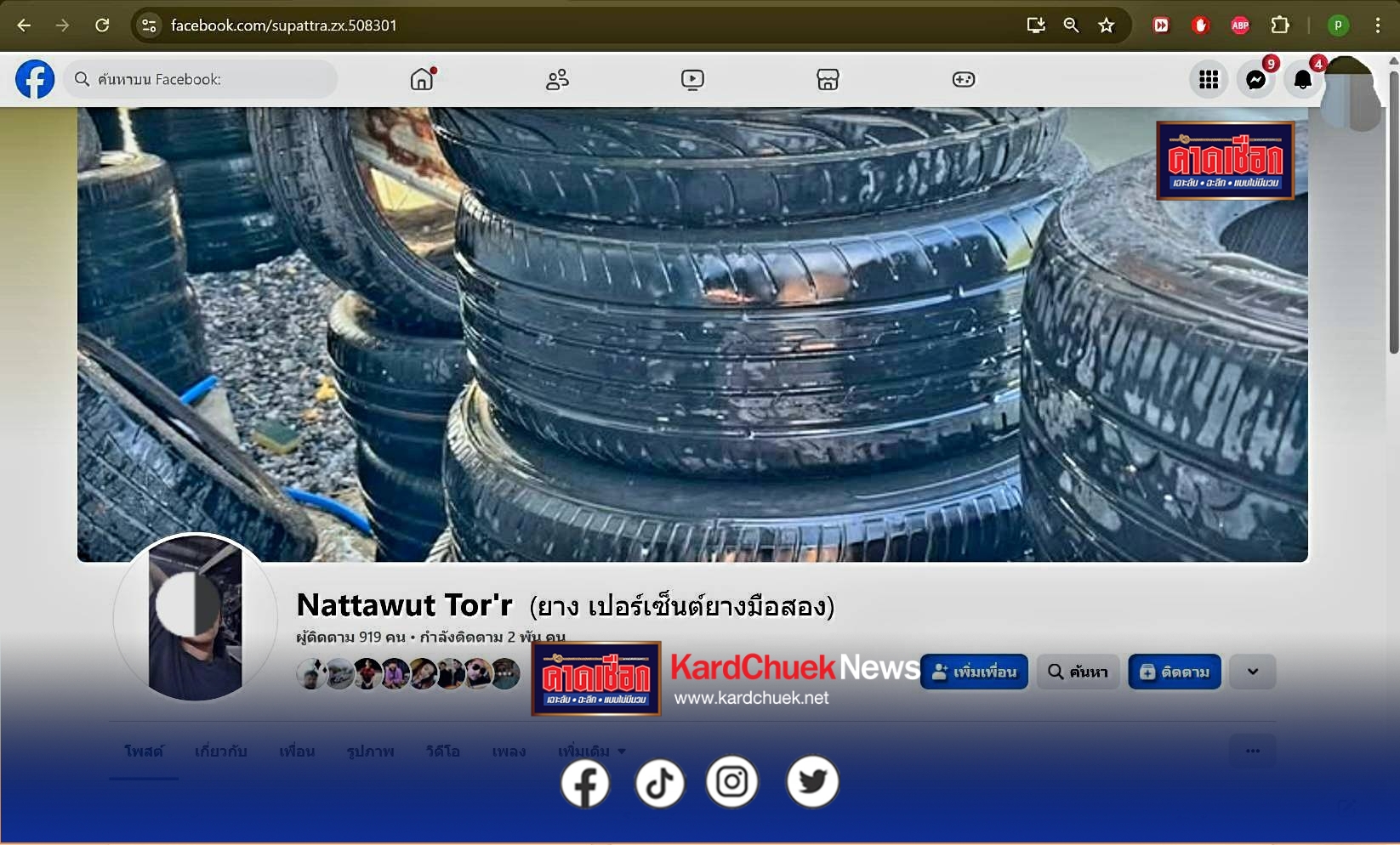Switch to the รูปภาพ tab
1400x845 pixels.
tap(370, 751)
